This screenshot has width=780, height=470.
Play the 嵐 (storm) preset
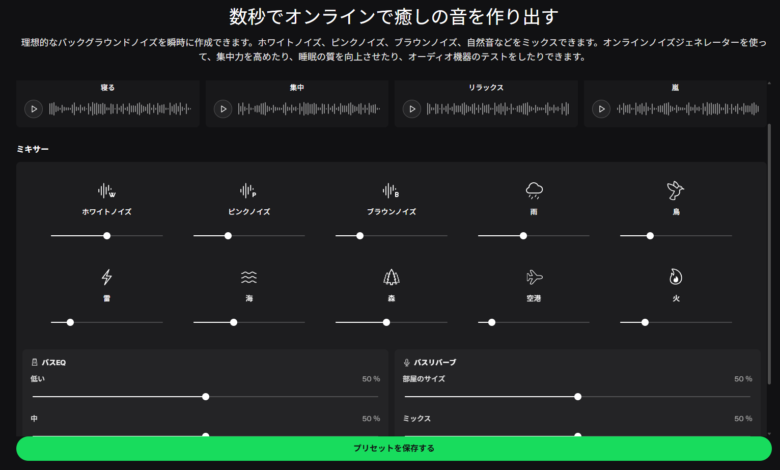point(601,109)
